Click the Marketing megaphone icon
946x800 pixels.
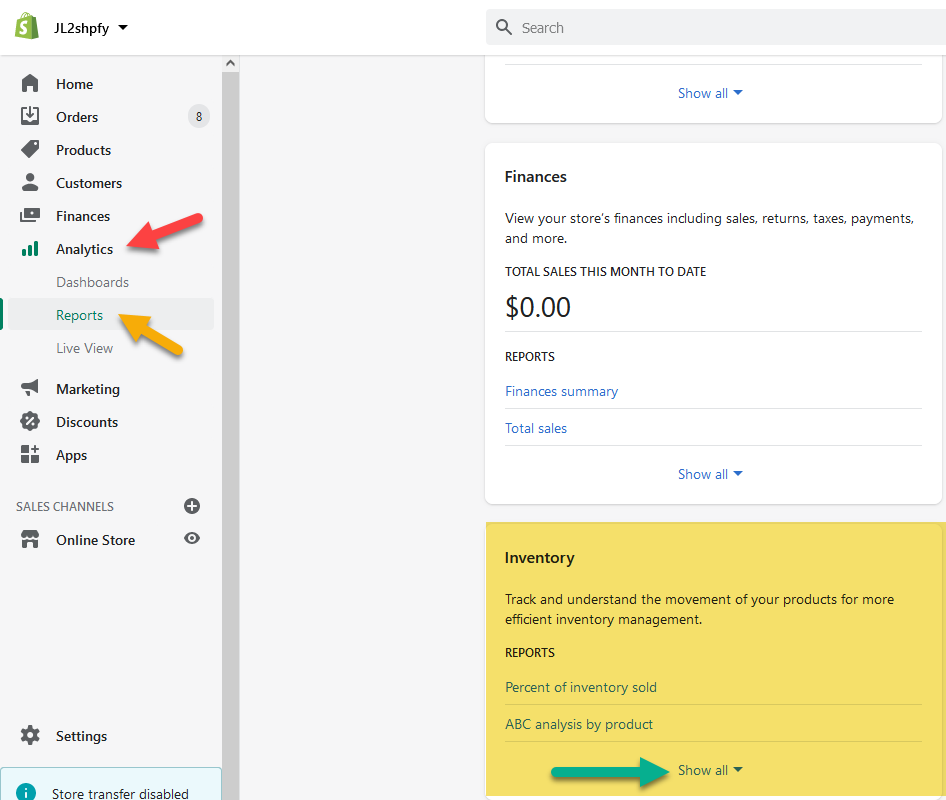(30, 388)
